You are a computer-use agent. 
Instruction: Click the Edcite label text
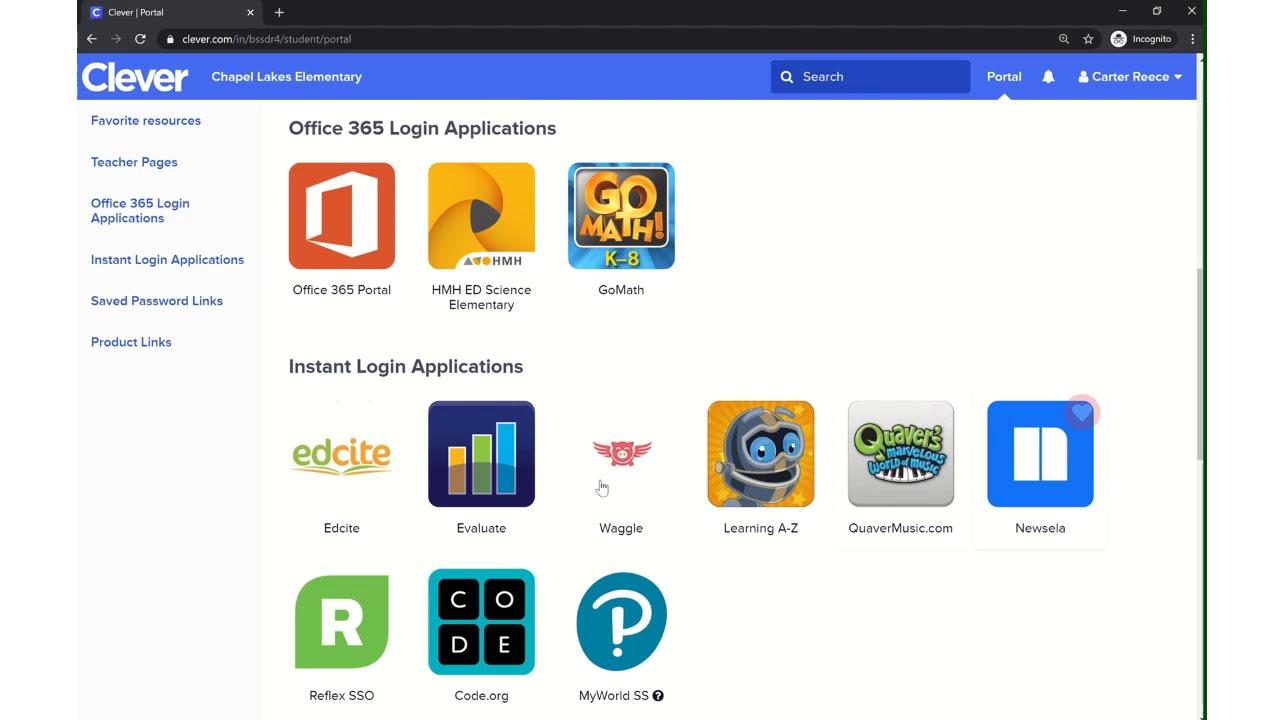(341, 528)
